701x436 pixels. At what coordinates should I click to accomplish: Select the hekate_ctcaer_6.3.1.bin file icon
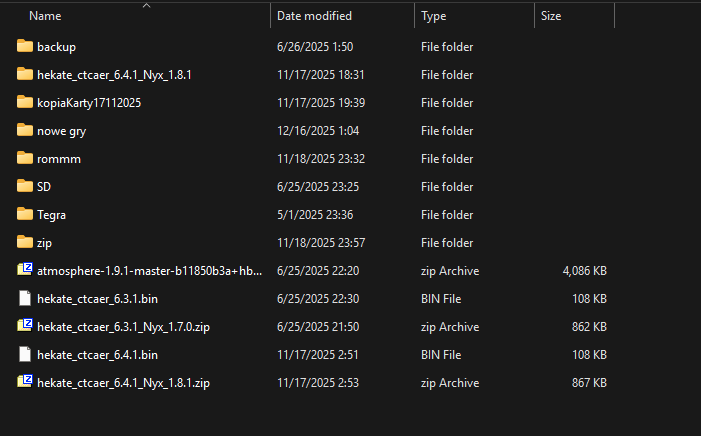26,298
